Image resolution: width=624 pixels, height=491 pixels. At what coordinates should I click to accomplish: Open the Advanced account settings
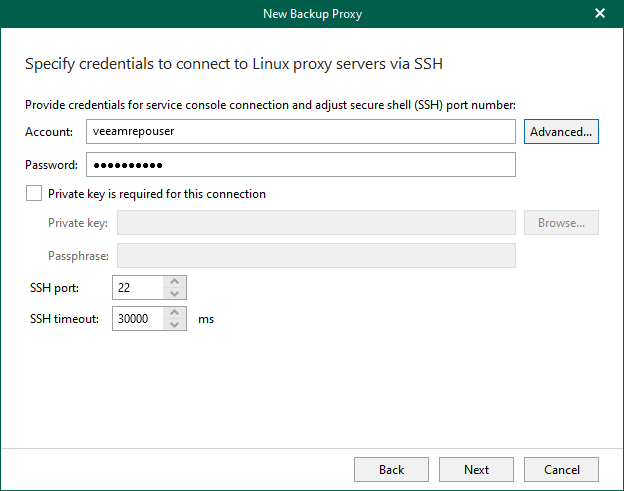561,132
